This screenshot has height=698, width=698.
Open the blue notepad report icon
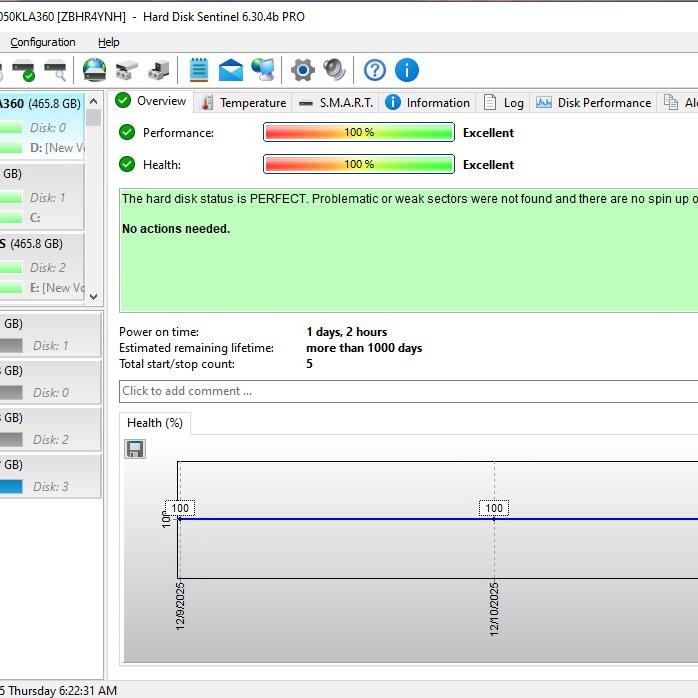(x=199, y=70)
